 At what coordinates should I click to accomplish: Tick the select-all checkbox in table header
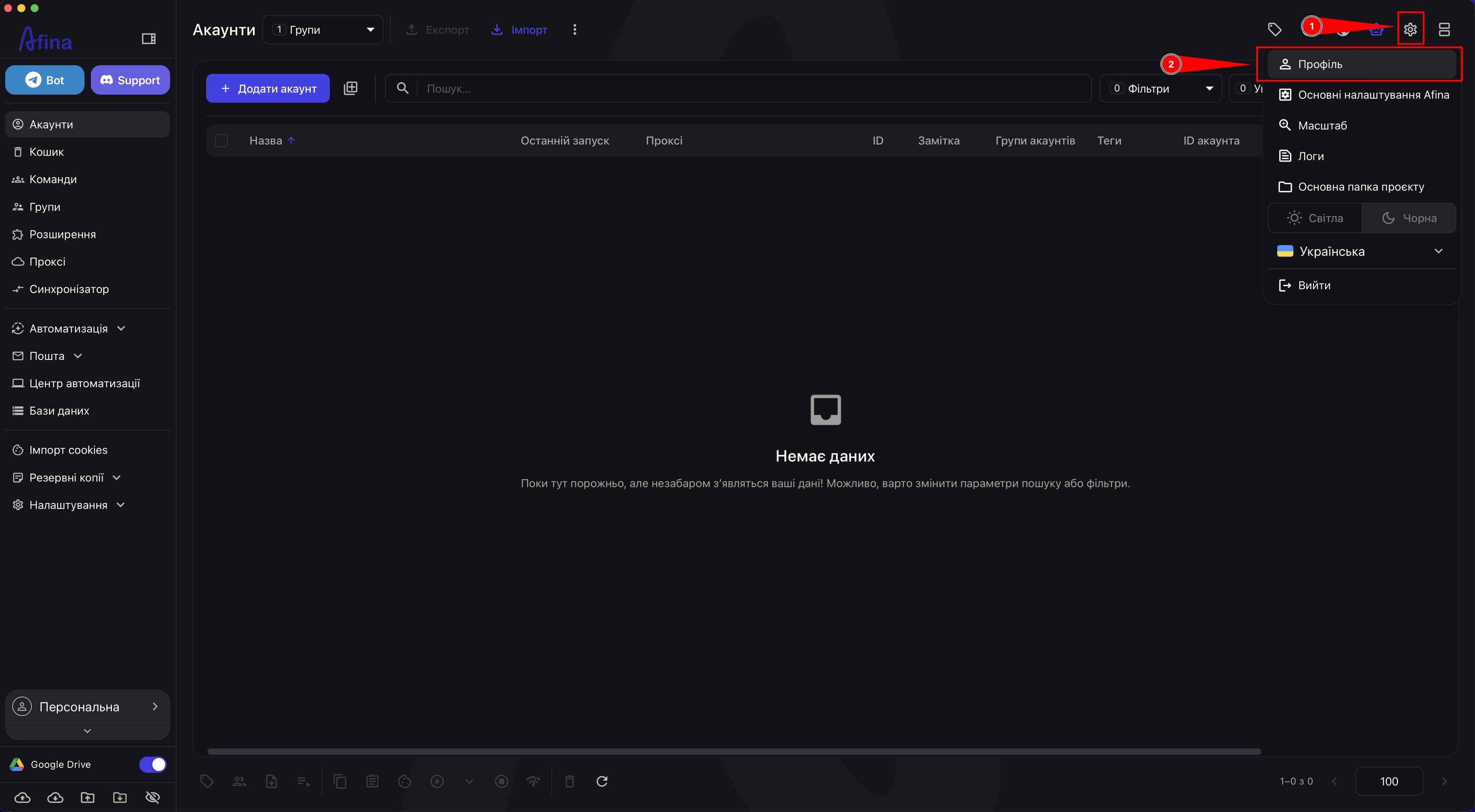221,140
